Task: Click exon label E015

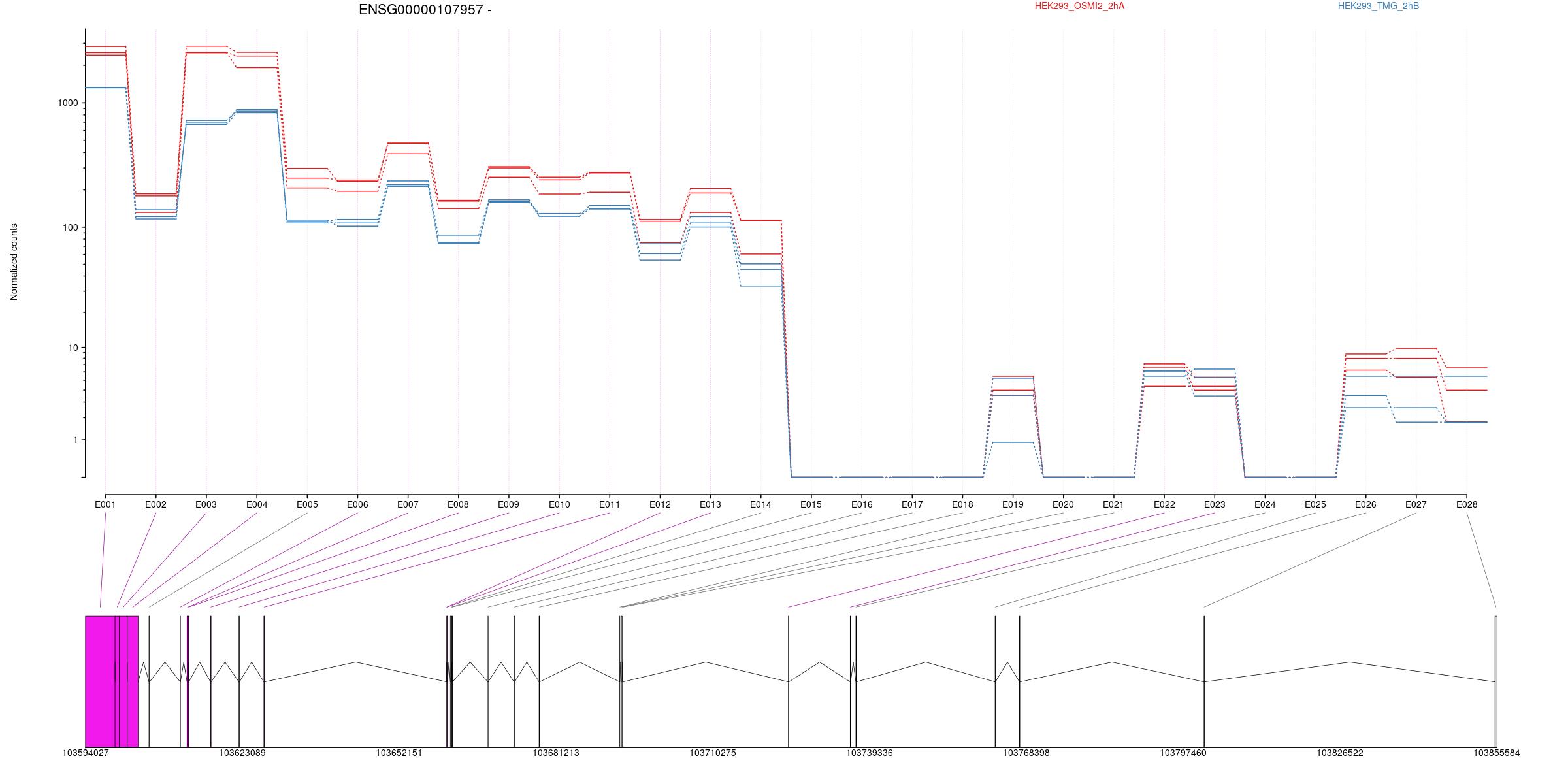Action: click(811, 504)
